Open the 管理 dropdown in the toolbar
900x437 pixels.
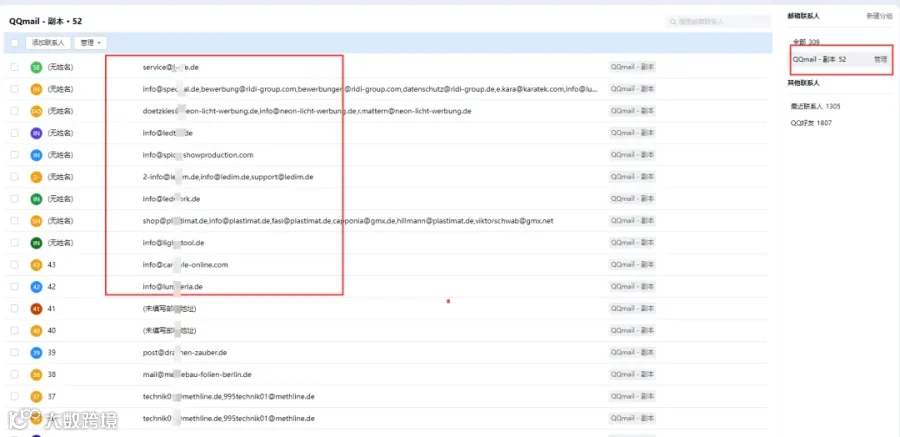(90, 42)
